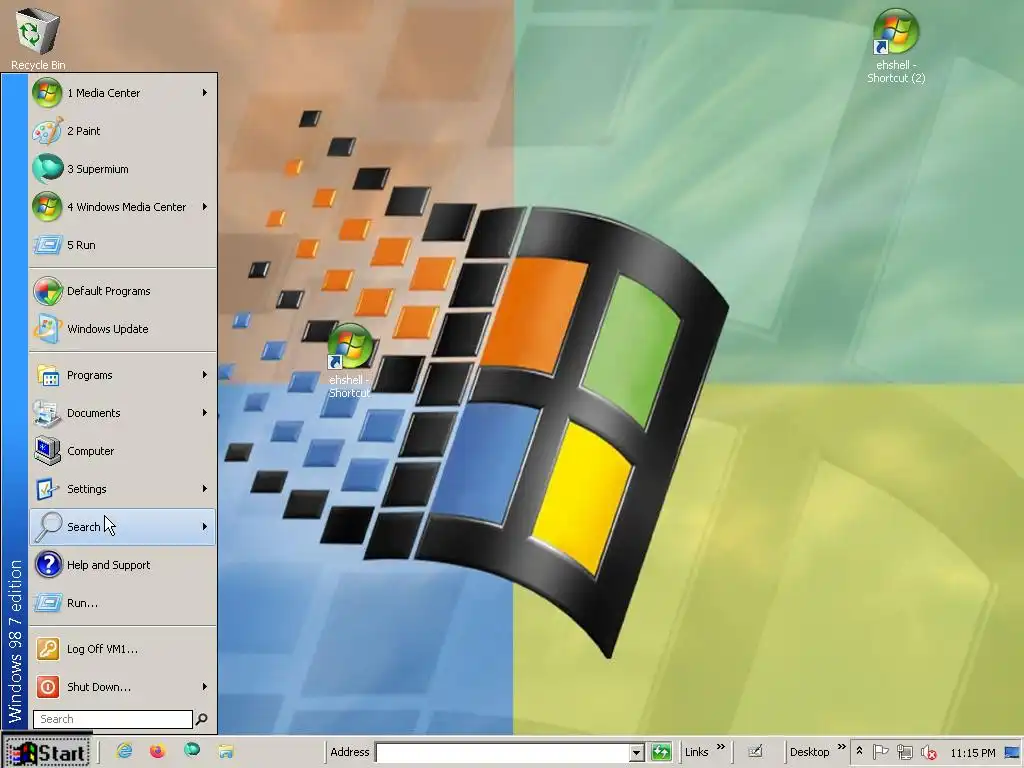Click the tablet input panel pen icon

click(755, 752)
